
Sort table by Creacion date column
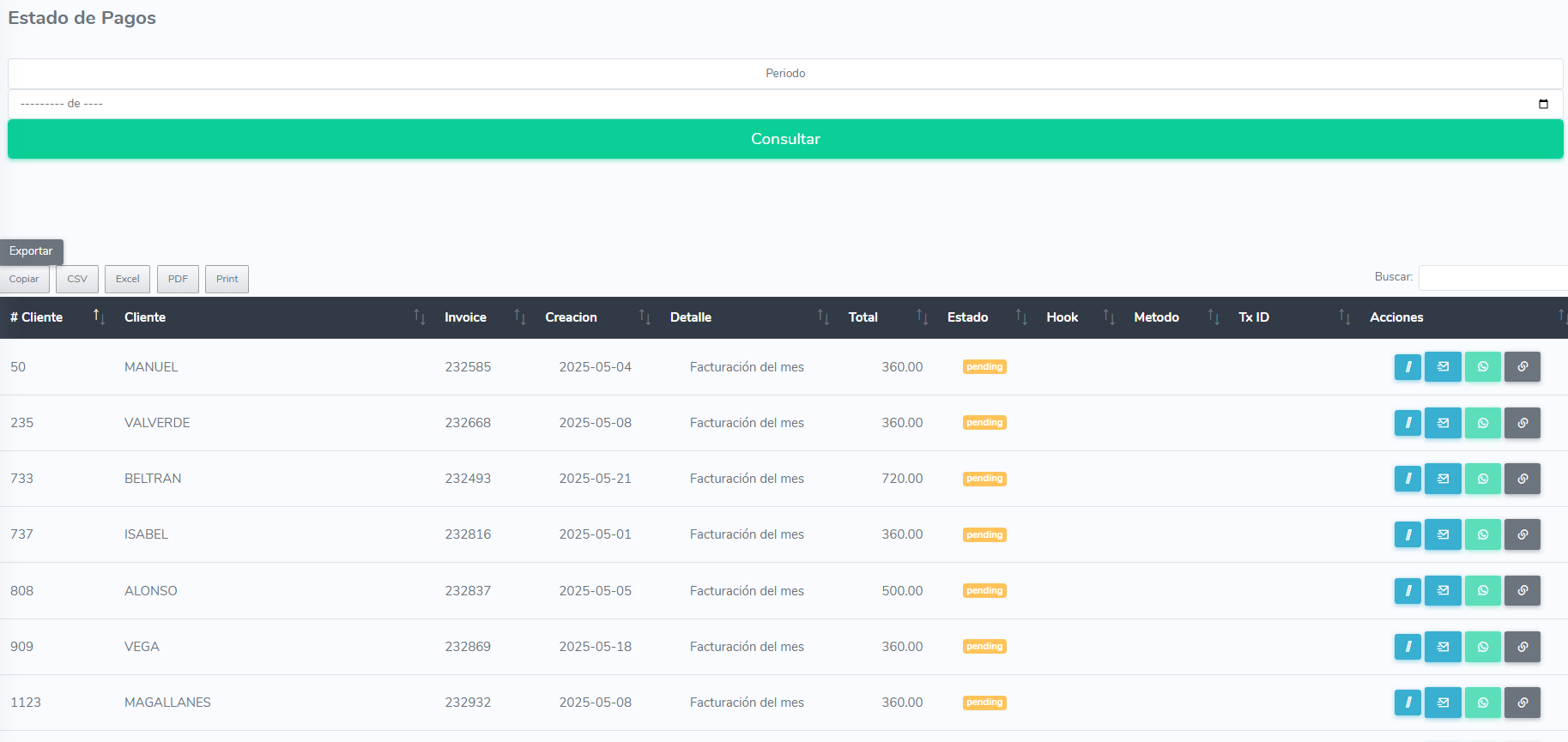(571, 317)
